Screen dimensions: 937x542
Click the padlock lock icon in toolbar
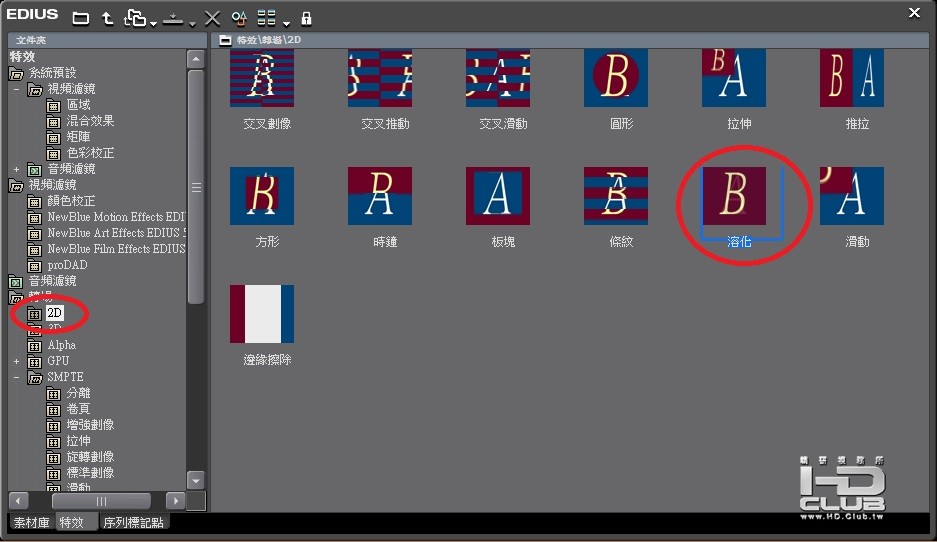tap(306, 18)
